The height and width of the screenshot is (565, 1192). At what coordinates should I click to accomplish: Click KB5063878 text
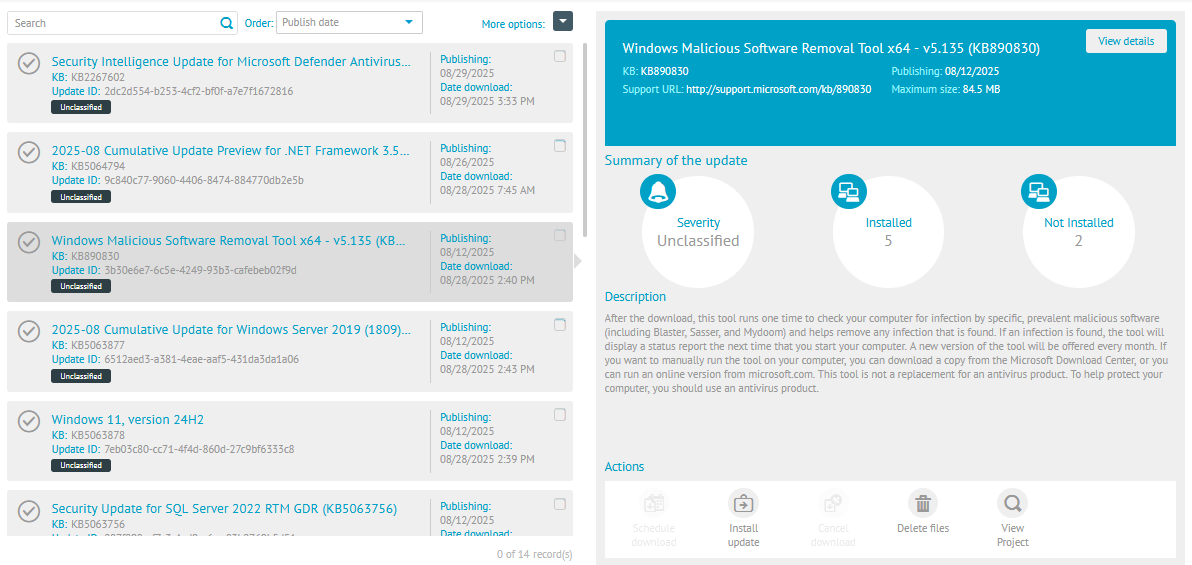98,435
